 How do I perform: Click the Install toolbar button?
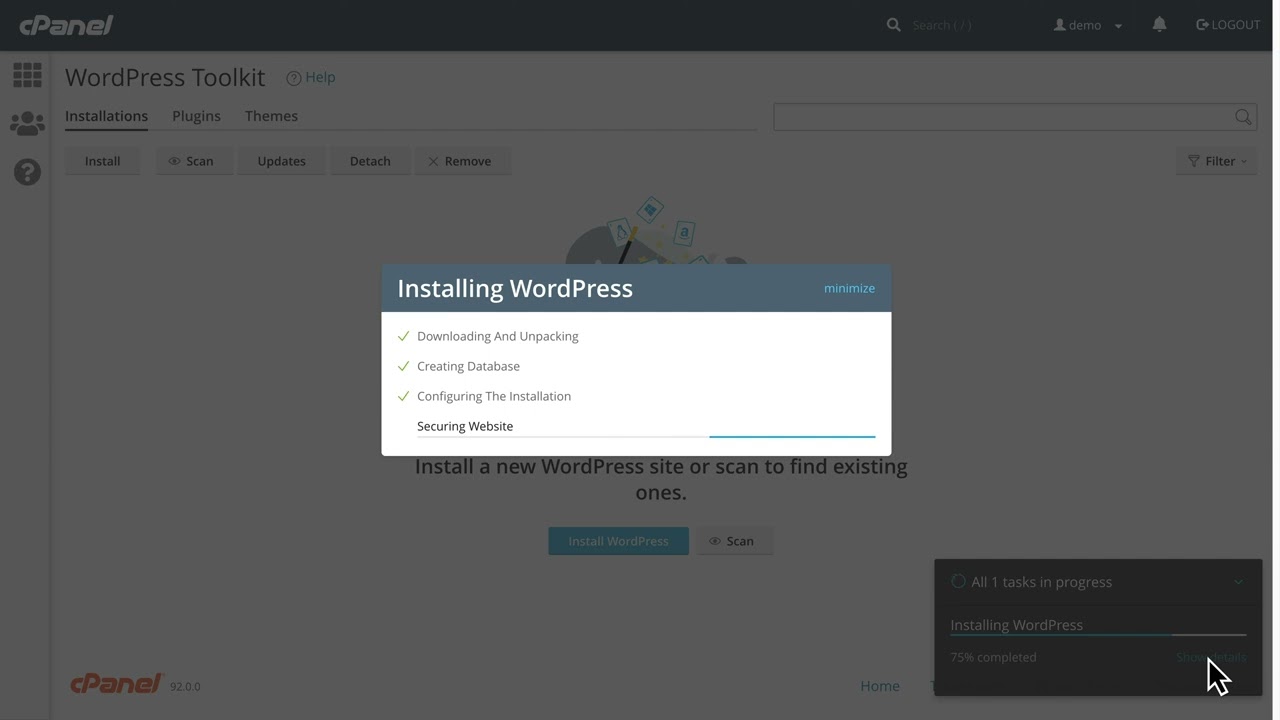[102, 161]
